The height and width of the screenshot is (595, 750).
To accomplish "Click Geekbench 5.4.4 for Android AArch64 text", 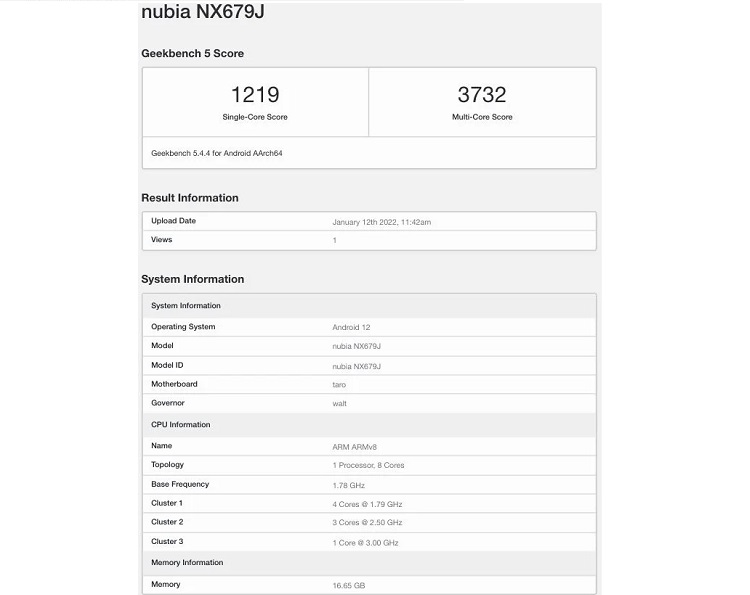I will [217, 153].
